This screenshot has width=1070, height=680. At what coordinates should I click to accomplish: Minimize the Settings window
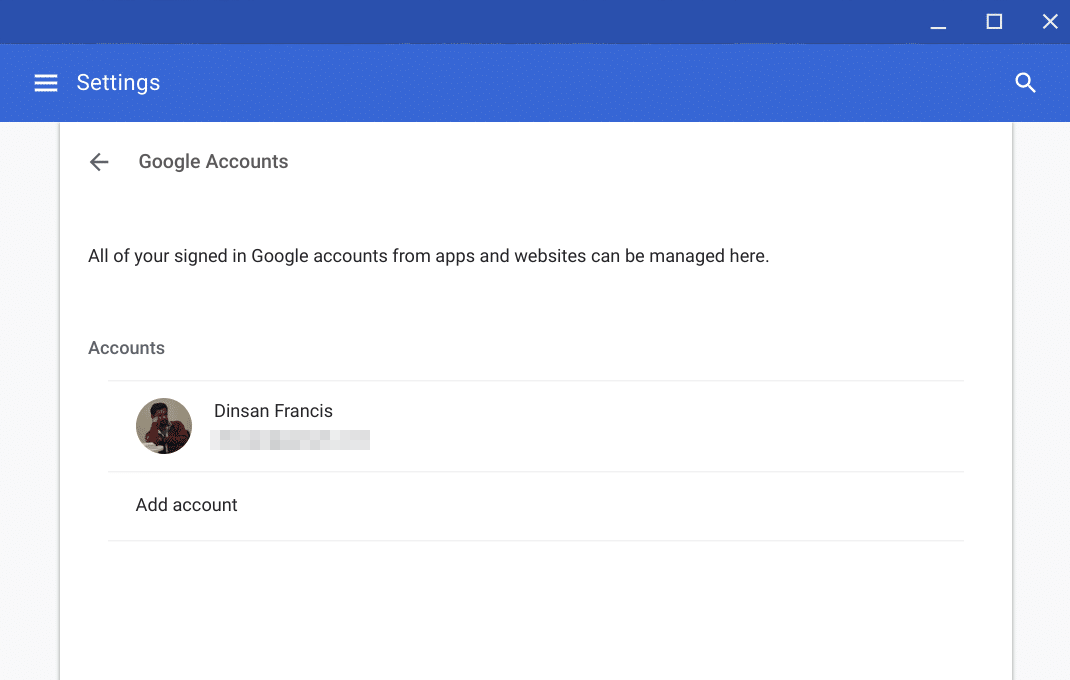(938, 21)
